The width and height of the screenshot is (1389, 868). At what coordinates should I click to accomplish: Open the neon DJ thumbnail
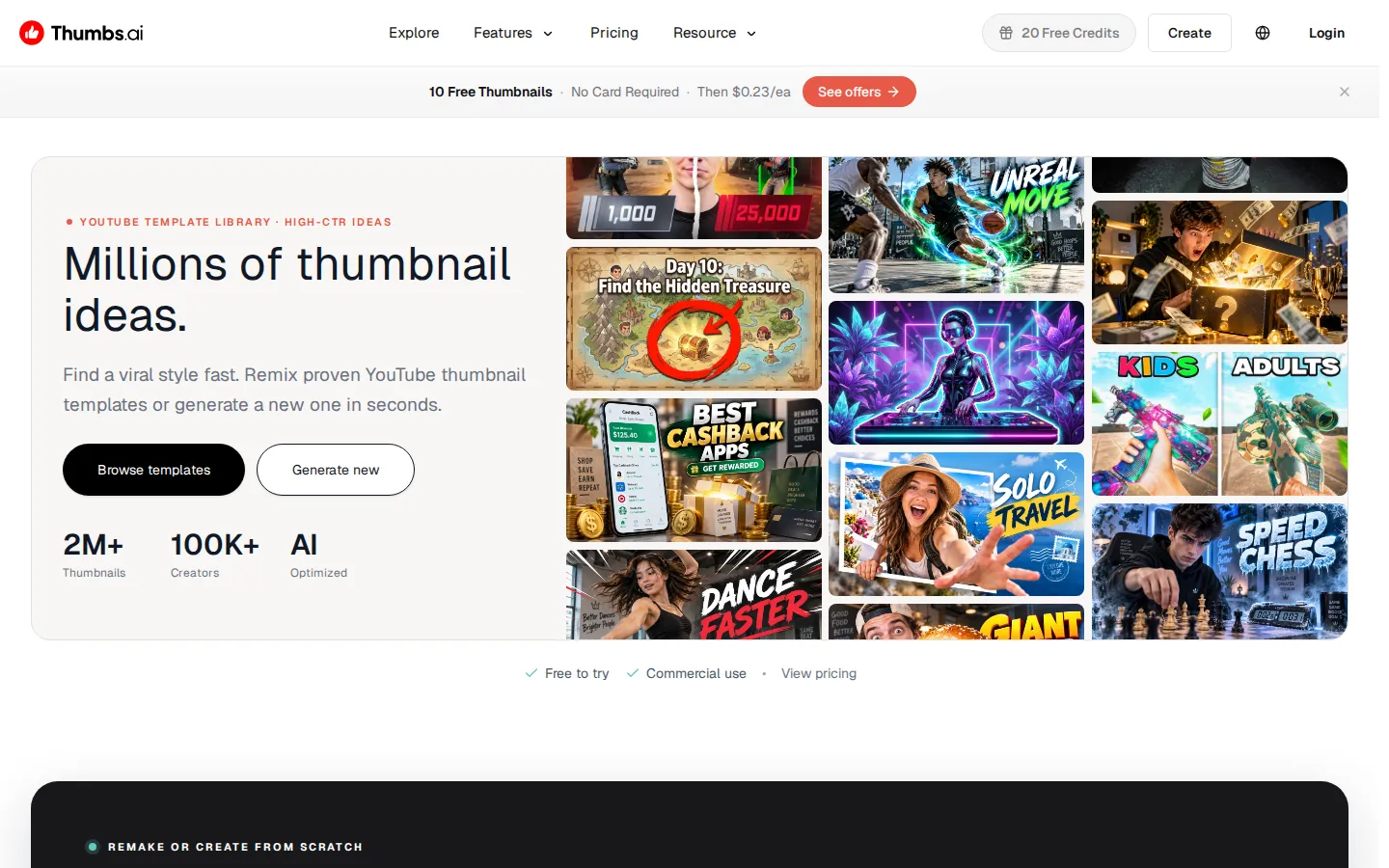click(x=956, y=372)
